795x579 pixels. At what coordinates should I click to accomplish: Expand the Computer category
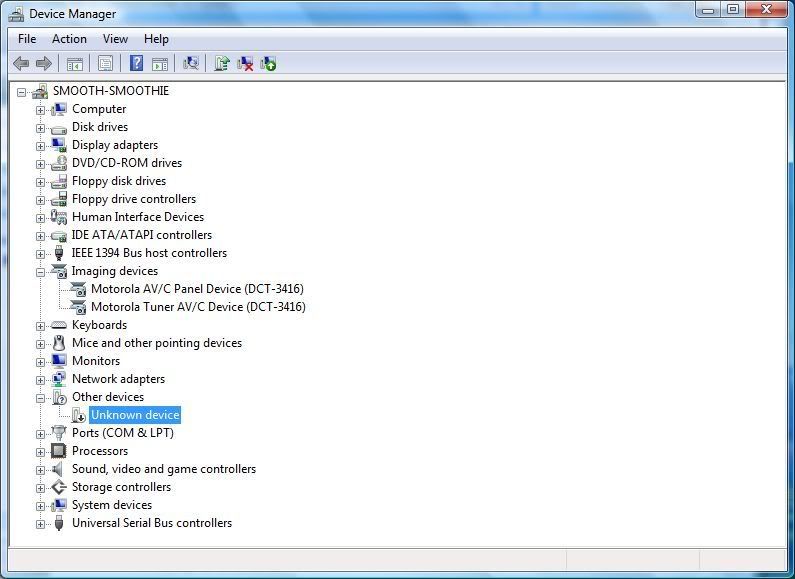click(x=41, y=110)
